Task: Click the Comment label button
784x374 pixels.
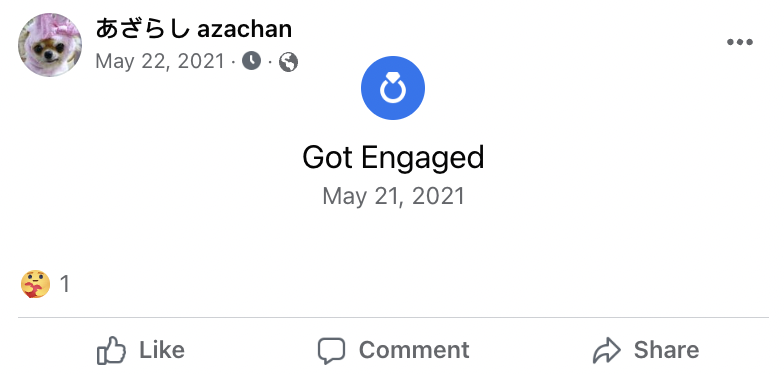Action: click(414, 350)
